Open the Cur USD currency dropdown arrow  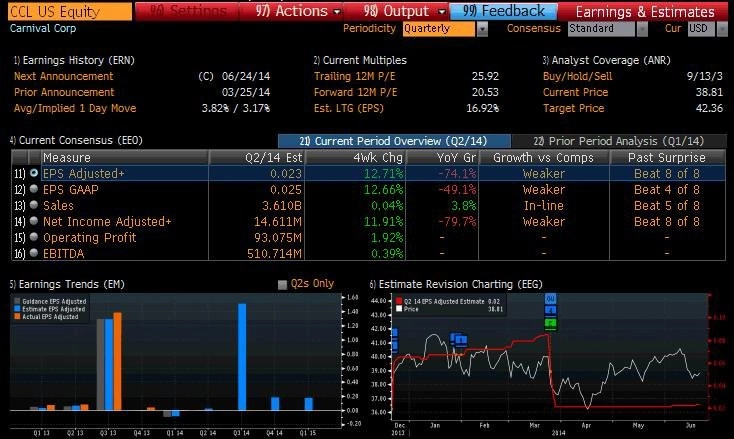pos(721,29)
